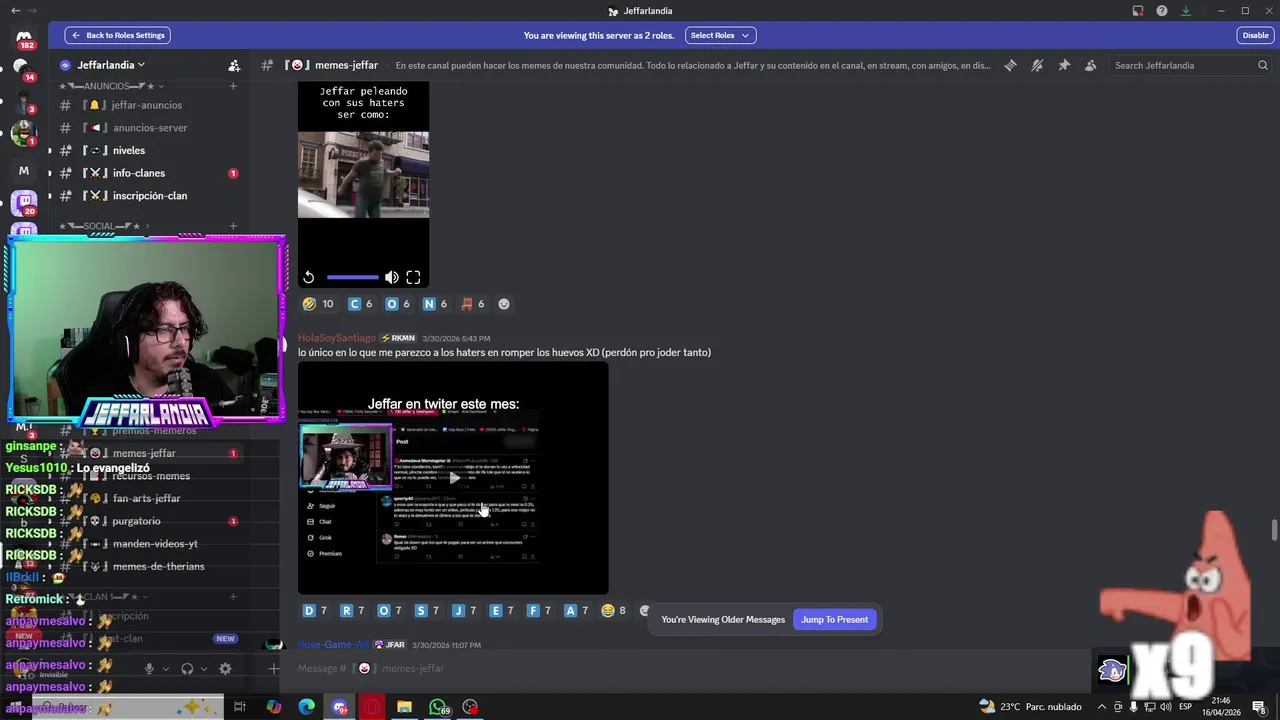Screen dimensions: 1280x720
Task: Click the green download update icon
Action: coord(1186,11)
